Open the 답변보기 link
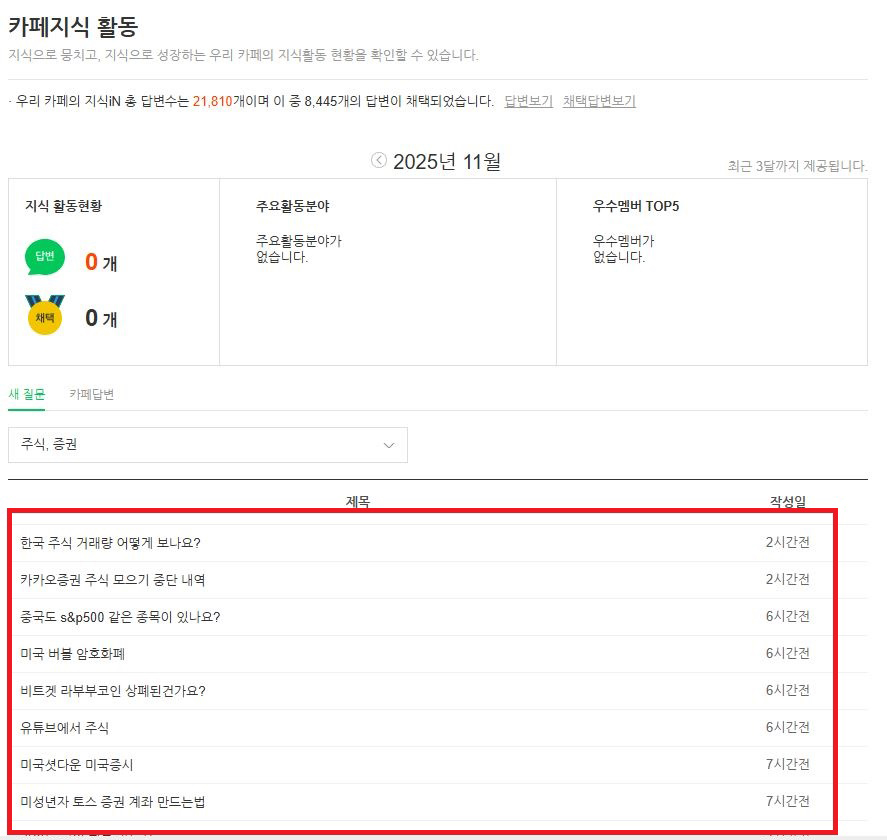This screenshot has width=887, height=840. tap(528, 101)
